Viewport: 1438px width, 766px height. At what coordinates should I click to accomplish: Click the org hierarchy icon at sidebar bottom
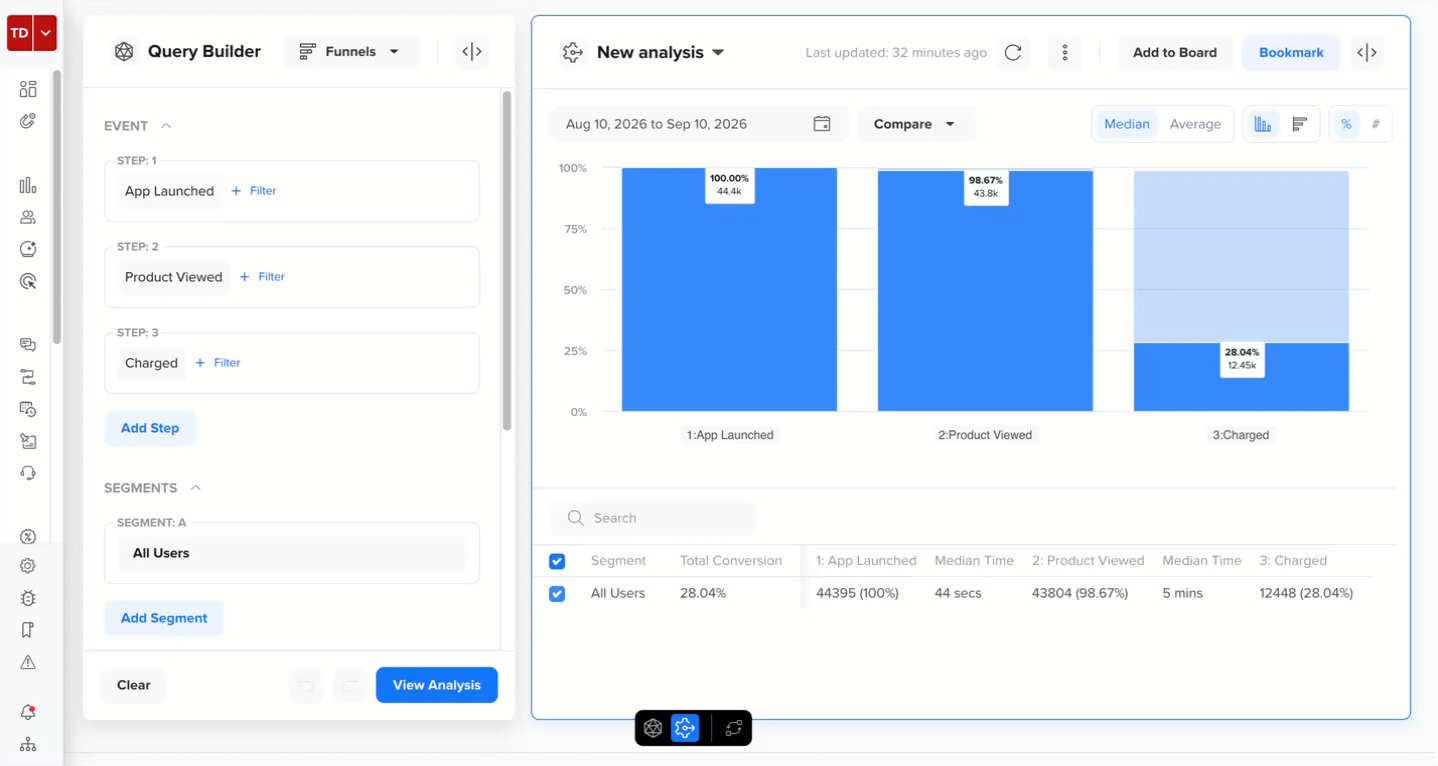tap(28, 745)
